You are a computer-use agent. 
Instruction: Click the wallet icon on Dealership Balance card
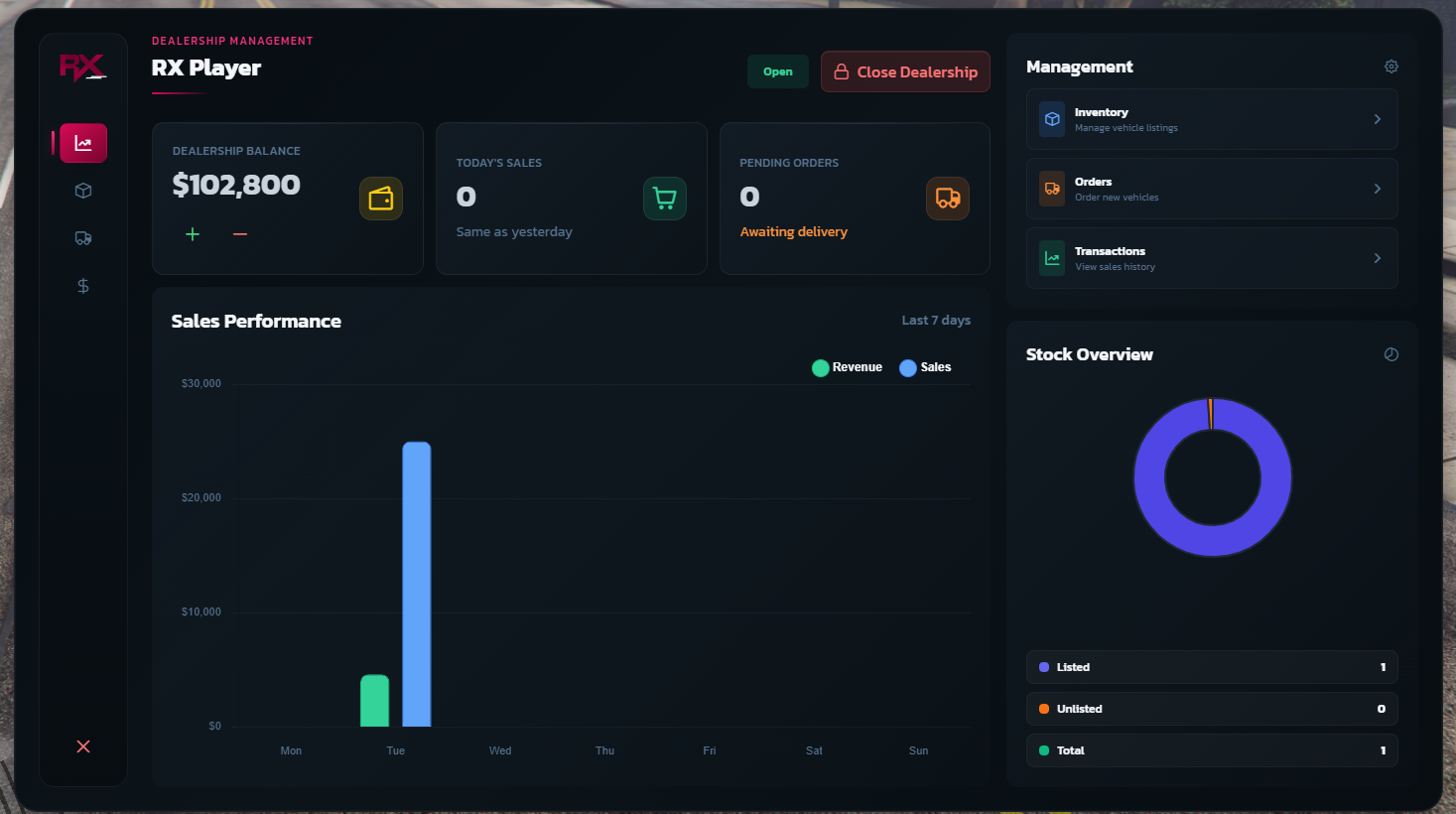(x=381, y=198)
